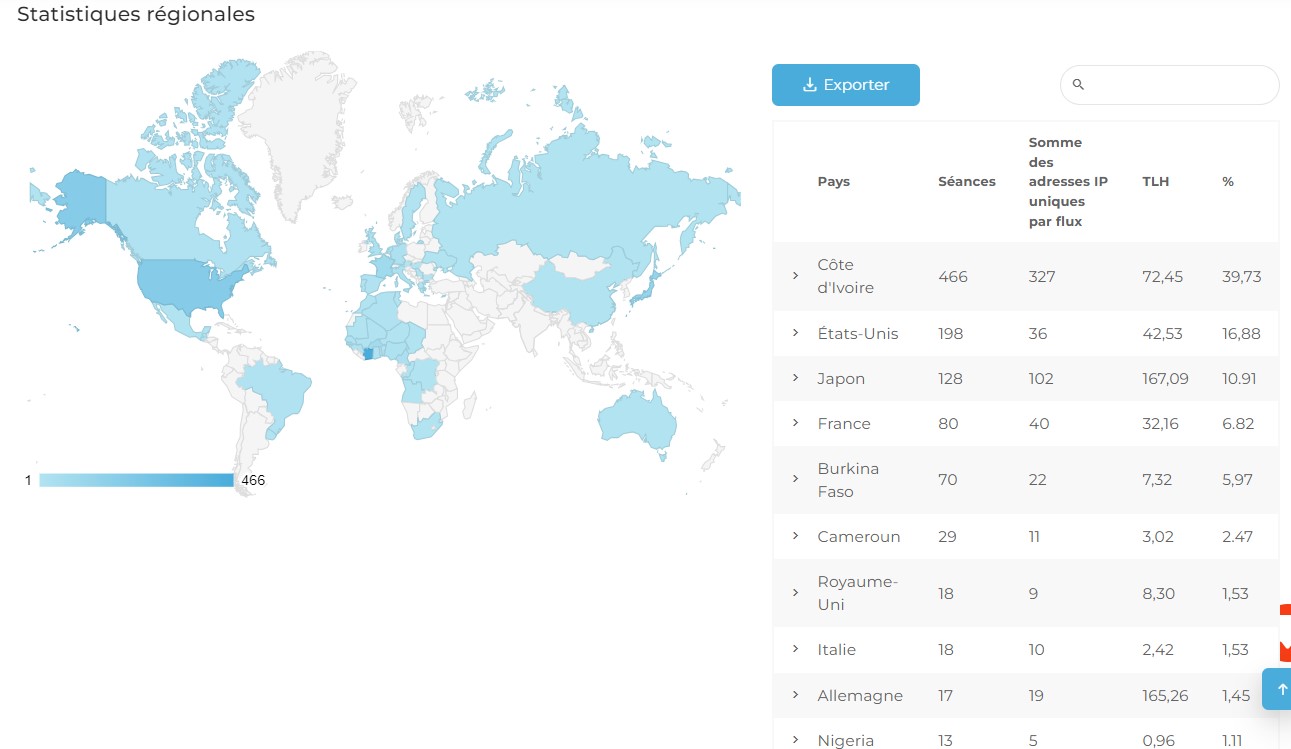The width and height of the screenshot is (1291, 749).
Task: Expand the Royaume-Uni row
Action: 796,593
